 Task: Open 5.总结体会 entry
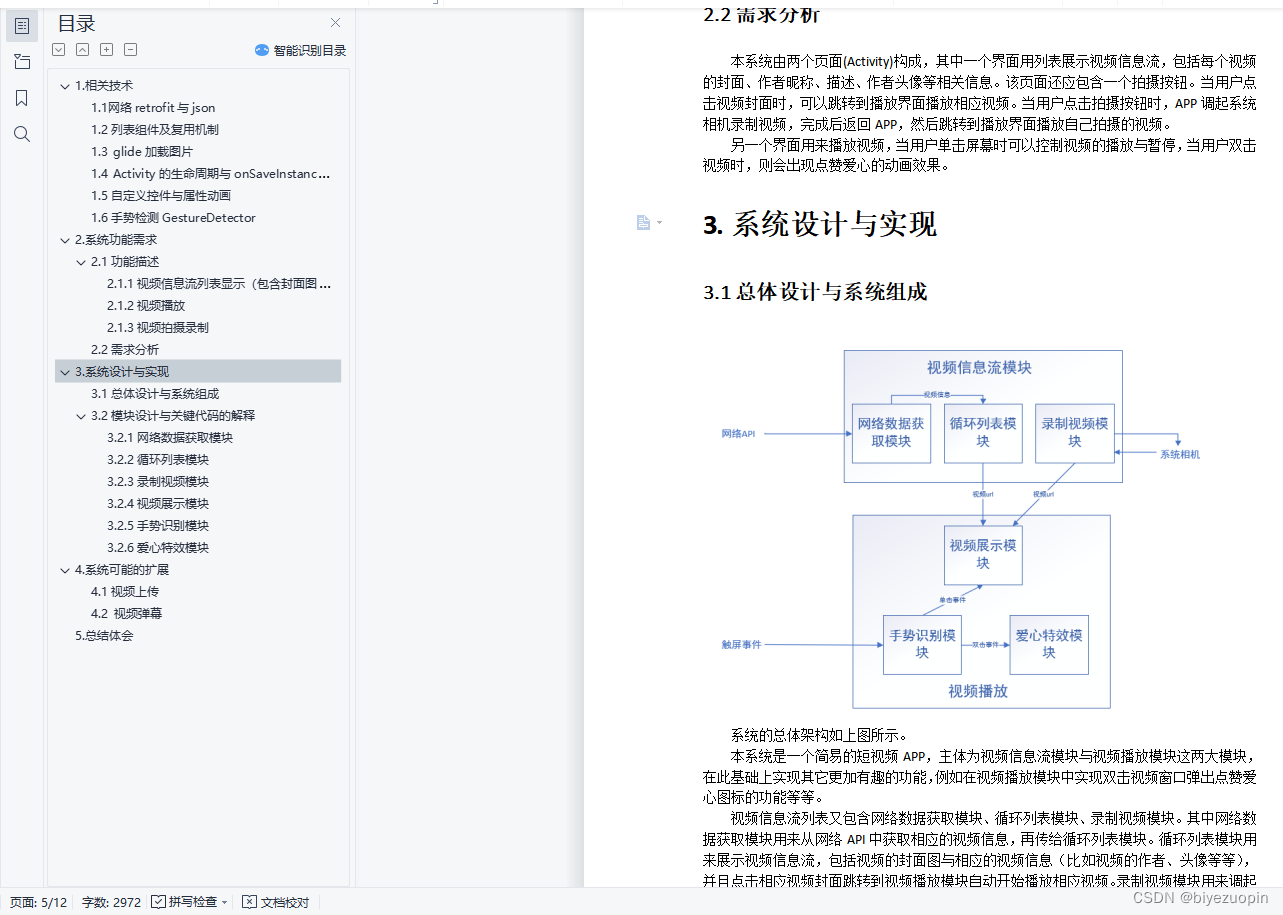click(x=104, y=636)
